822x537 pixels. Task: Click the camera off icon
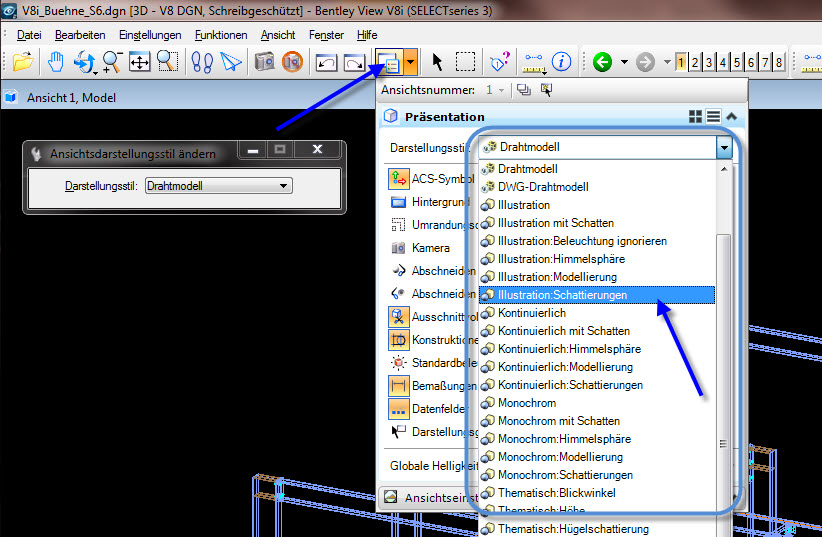point(293,62)
